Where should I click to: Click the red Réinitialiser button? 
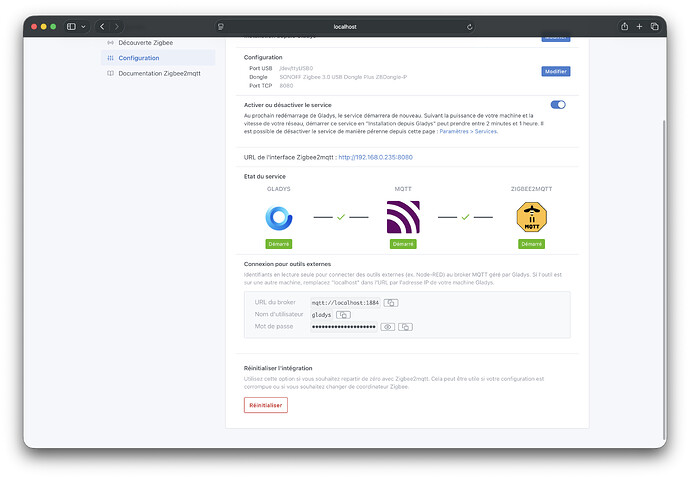(266, 405)
